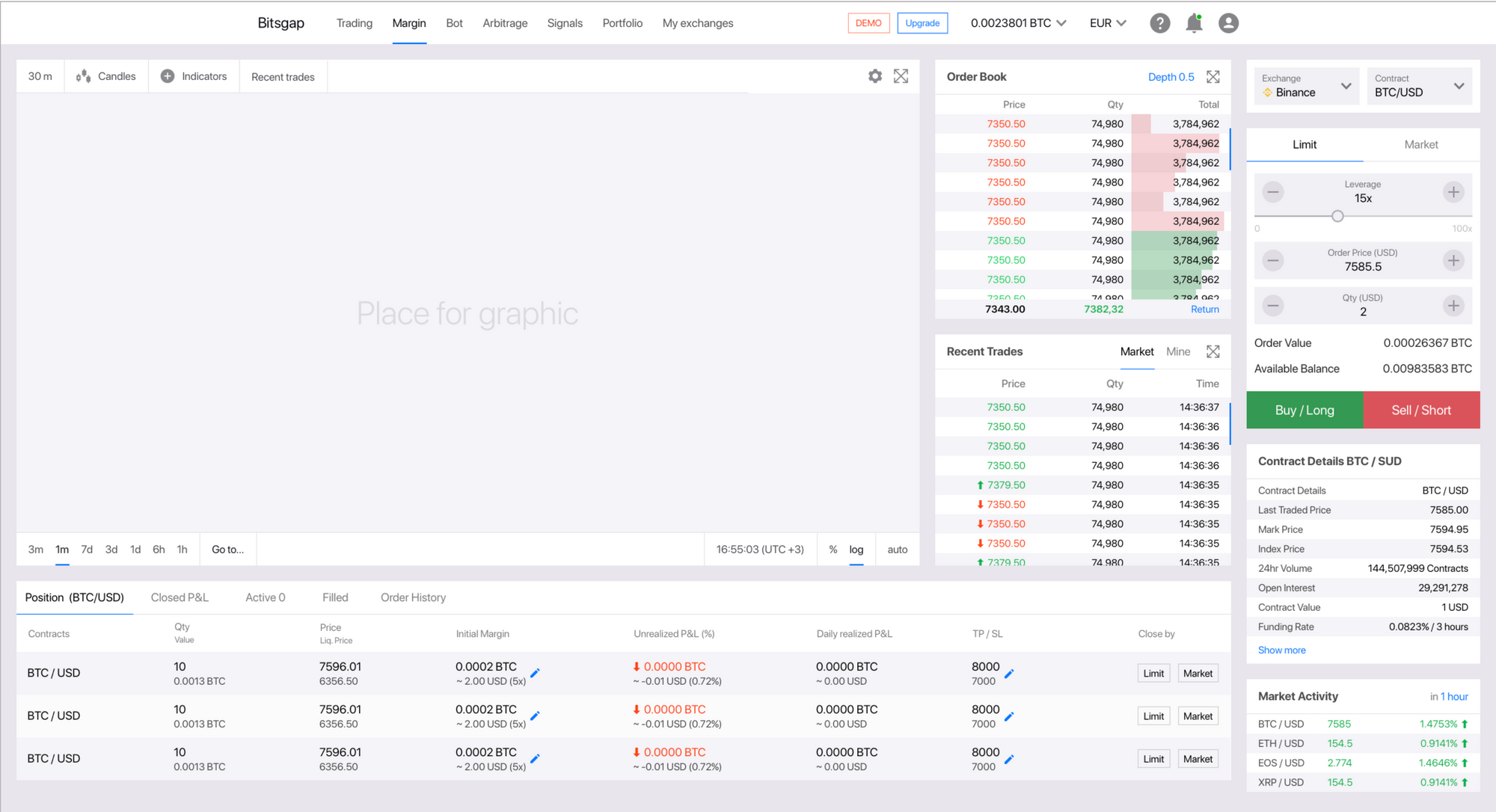The height and width of the screenshot is (812, 1496).
Task: Expand the Order Book panel
Action: click(x=1213, y=77)
